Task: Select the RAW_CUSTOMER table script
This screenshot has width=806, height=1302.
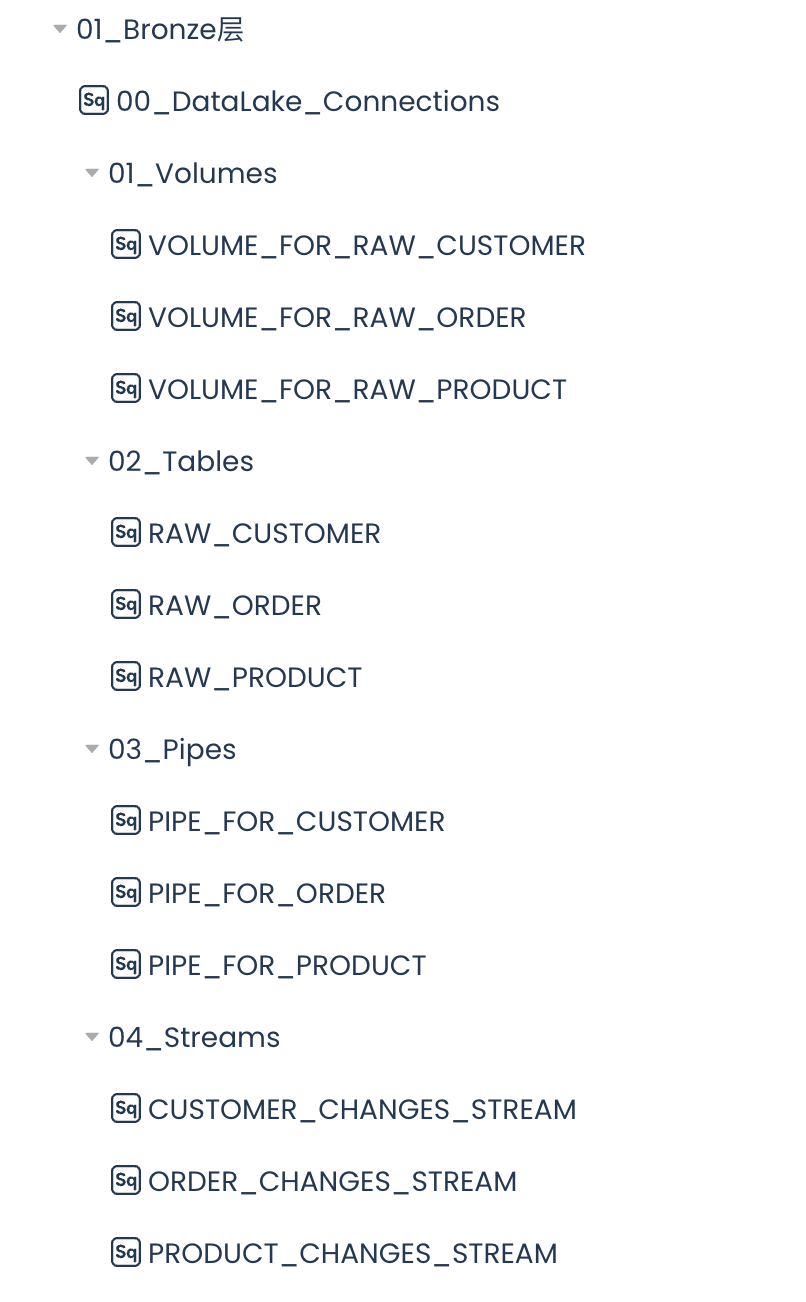Action: (264, 533)
